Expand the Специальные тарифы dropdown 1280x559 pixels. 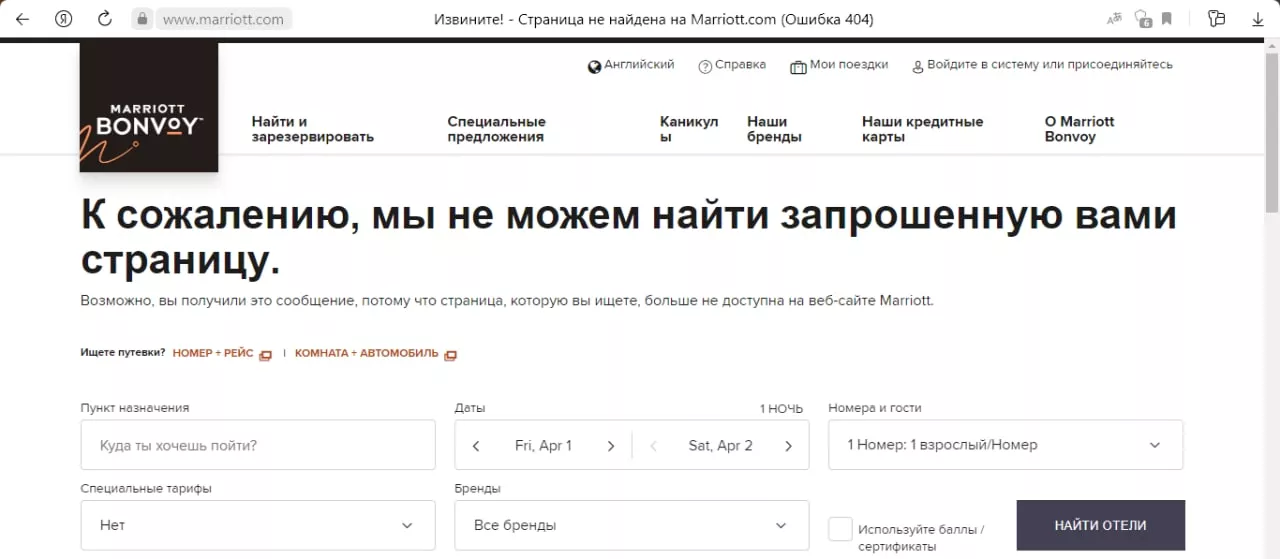[258, 525]
